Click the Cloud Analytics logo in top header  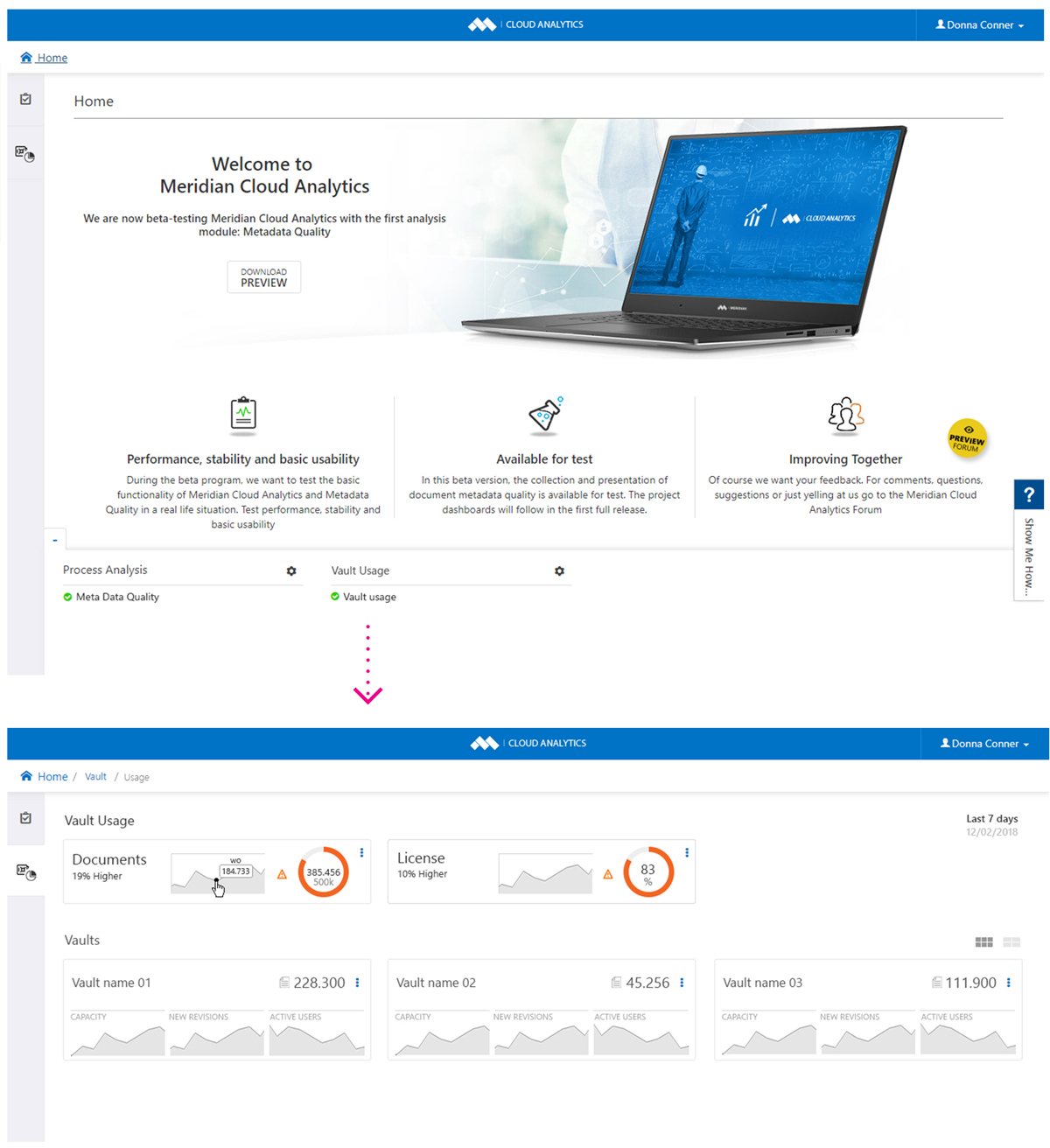(525, 25)
